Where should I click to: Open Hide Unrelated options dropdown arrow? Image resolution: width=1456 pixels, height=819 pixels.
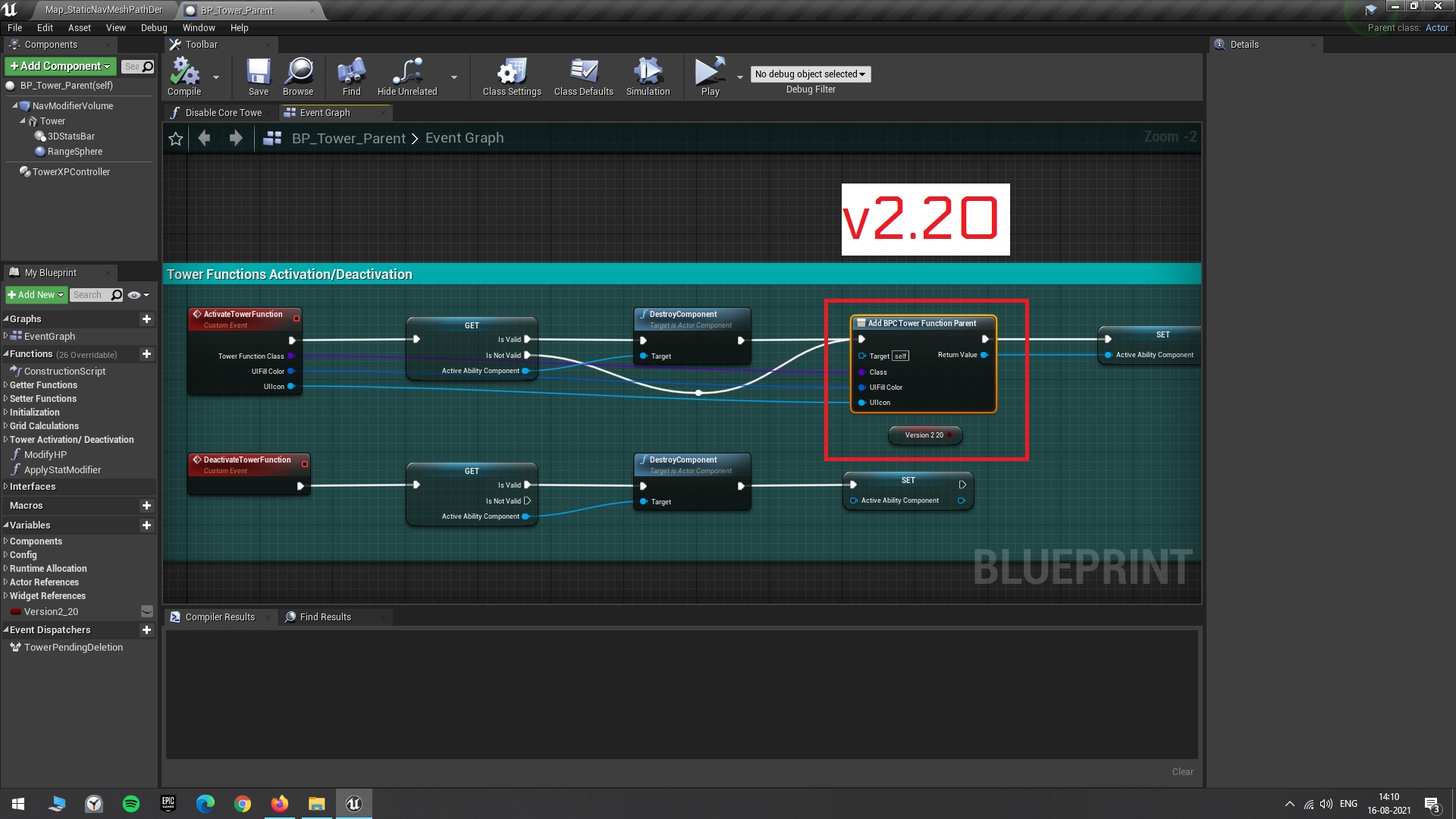[x=454, y=77]
